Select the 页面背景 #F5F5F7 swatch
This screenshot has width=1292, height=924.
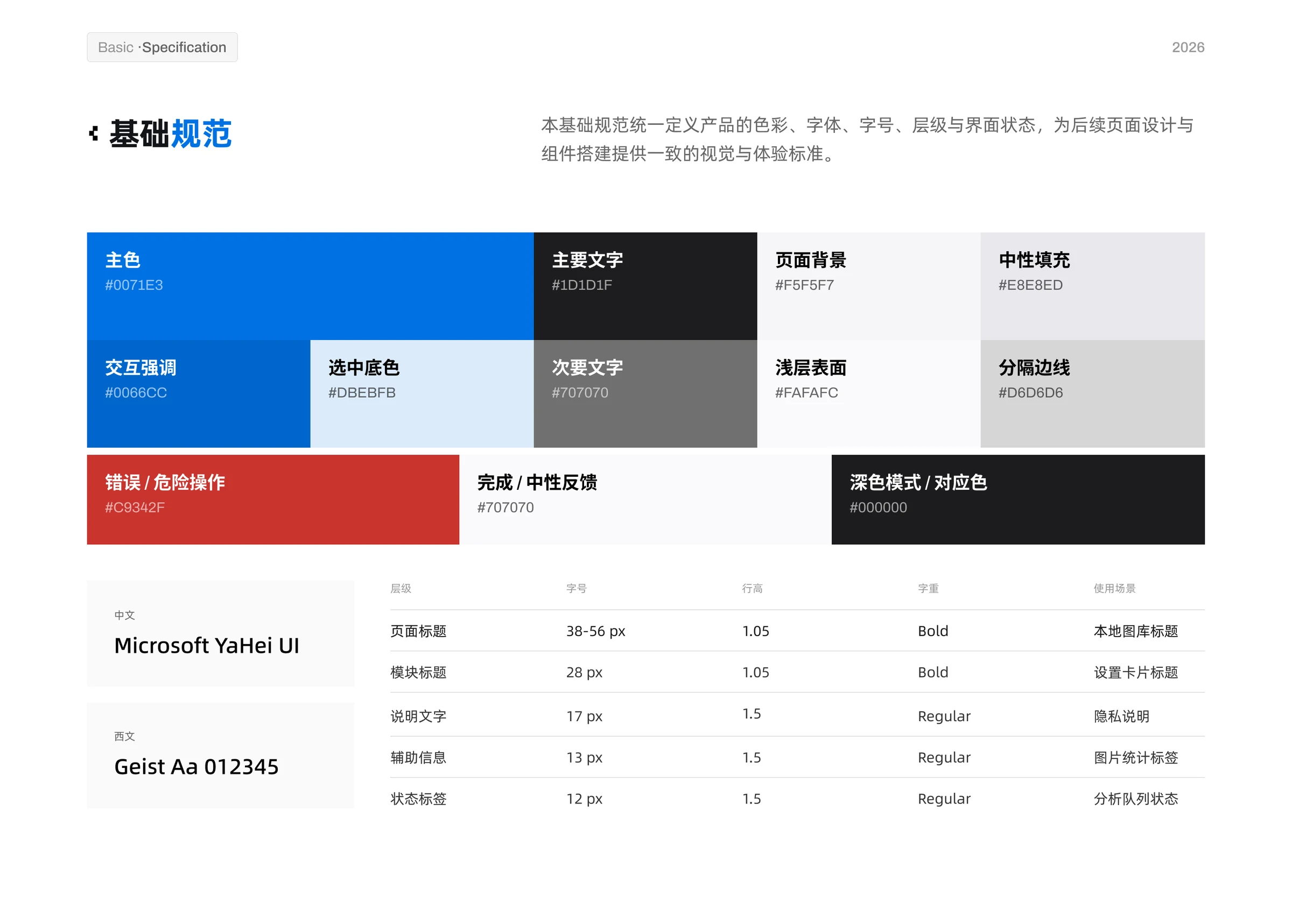tap(868, 286)
